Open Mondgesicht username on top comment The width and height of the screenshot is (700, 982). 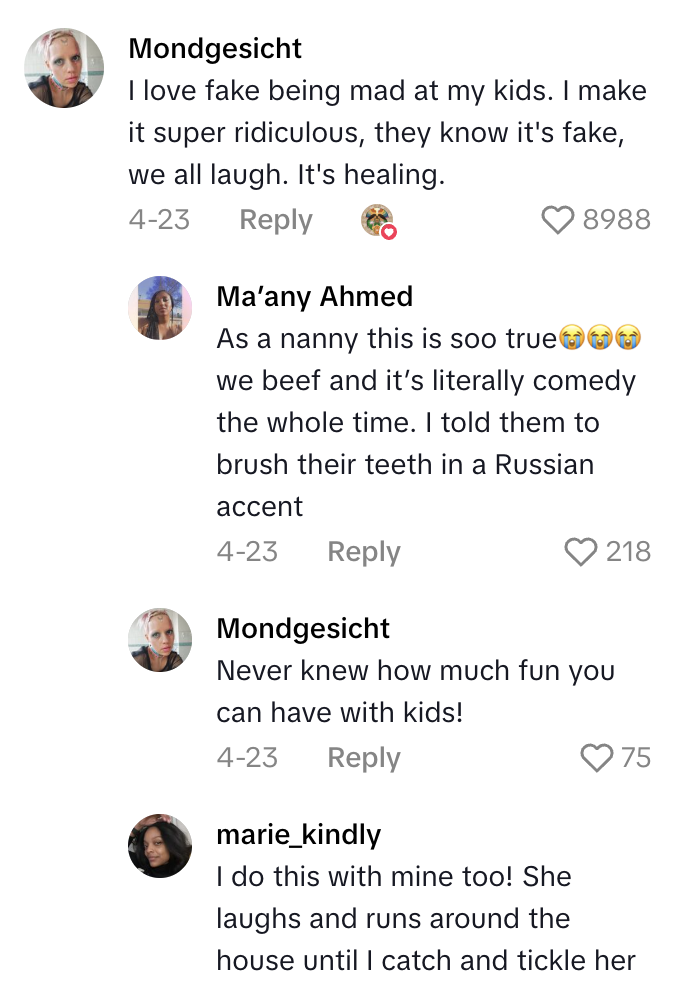click(215, 48)
